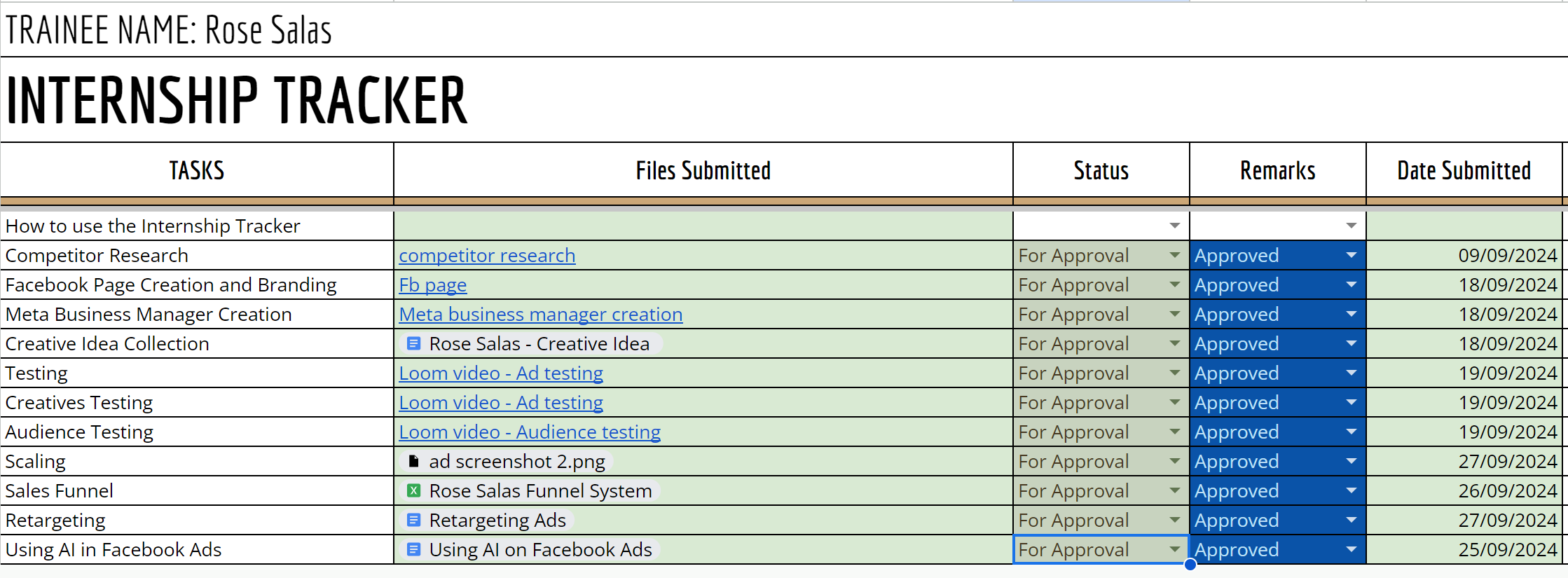Select the Date Submitted column header cell
Screen dimensions: 1568x578
click(1464, 171)
